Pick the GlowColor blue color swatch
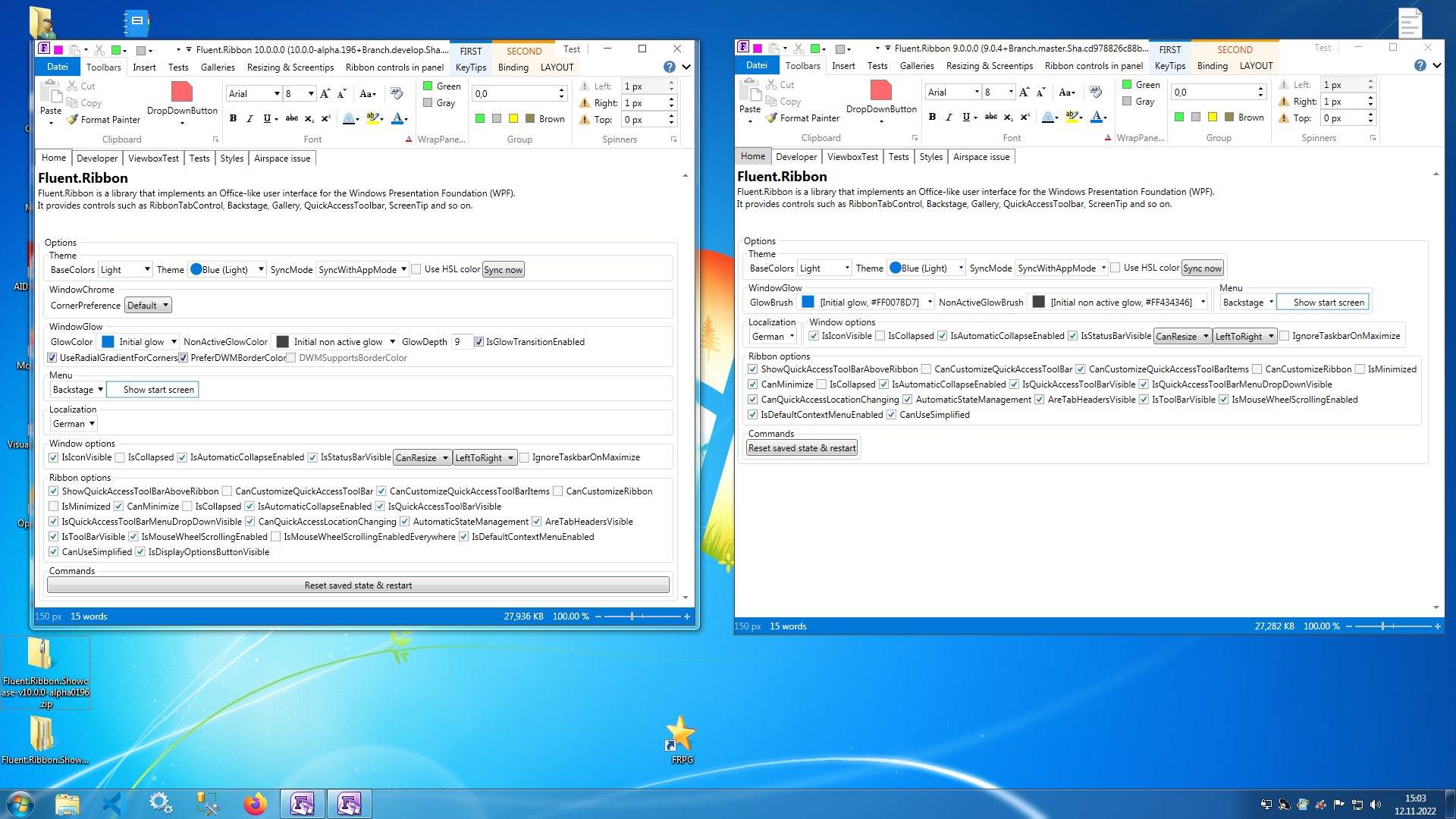 point(108,341)
